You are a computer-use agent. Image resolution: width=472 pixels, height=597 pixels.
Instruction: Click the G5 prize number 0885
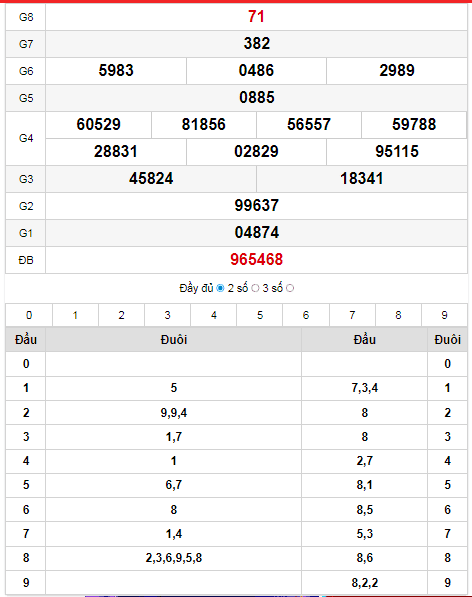[257, 97]
